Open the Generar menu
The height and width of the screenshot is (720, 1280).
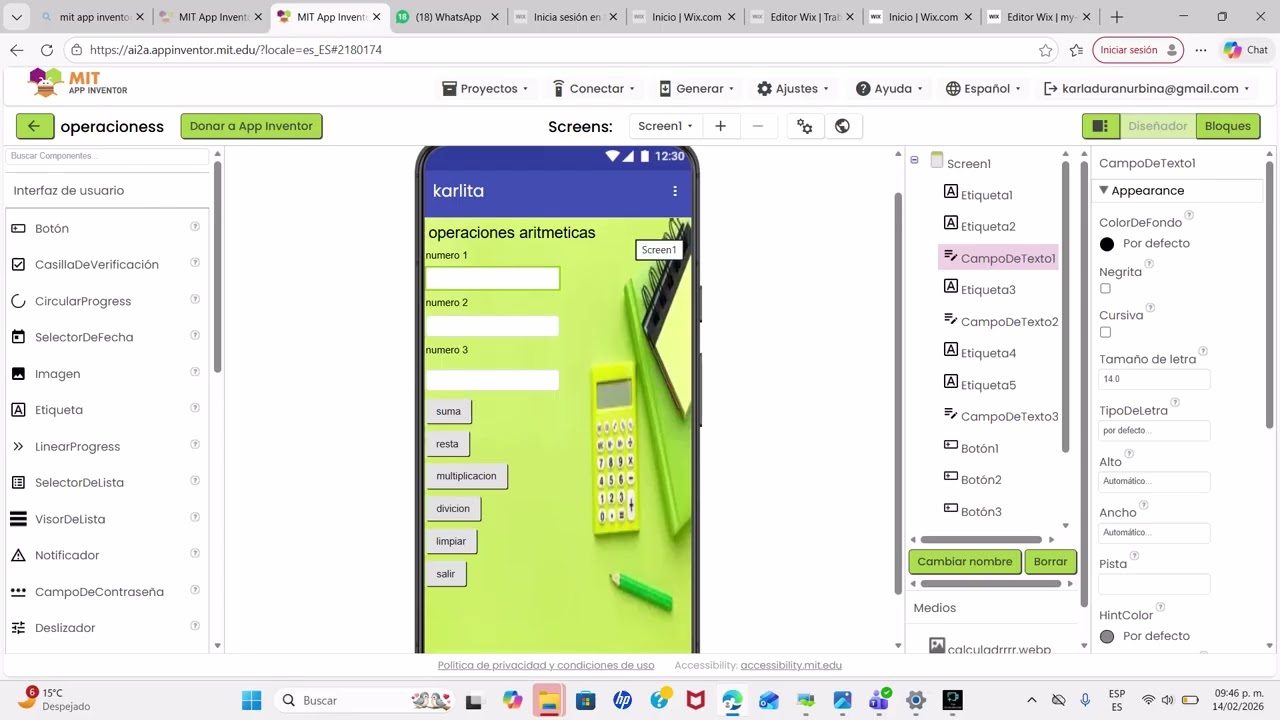[697, 88]
